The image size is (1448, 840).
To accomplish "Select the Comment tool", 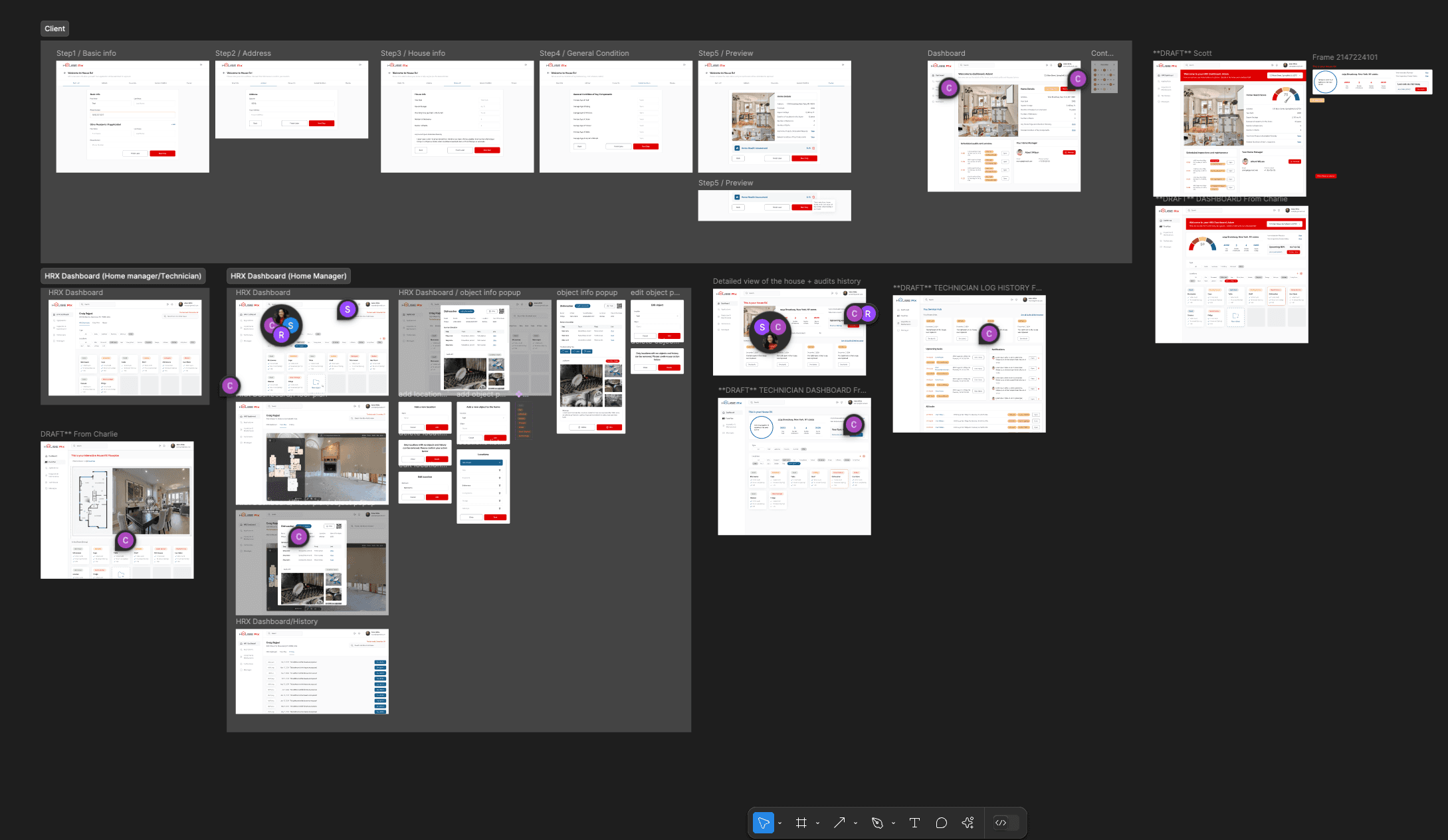I will (x=941, y=822).
